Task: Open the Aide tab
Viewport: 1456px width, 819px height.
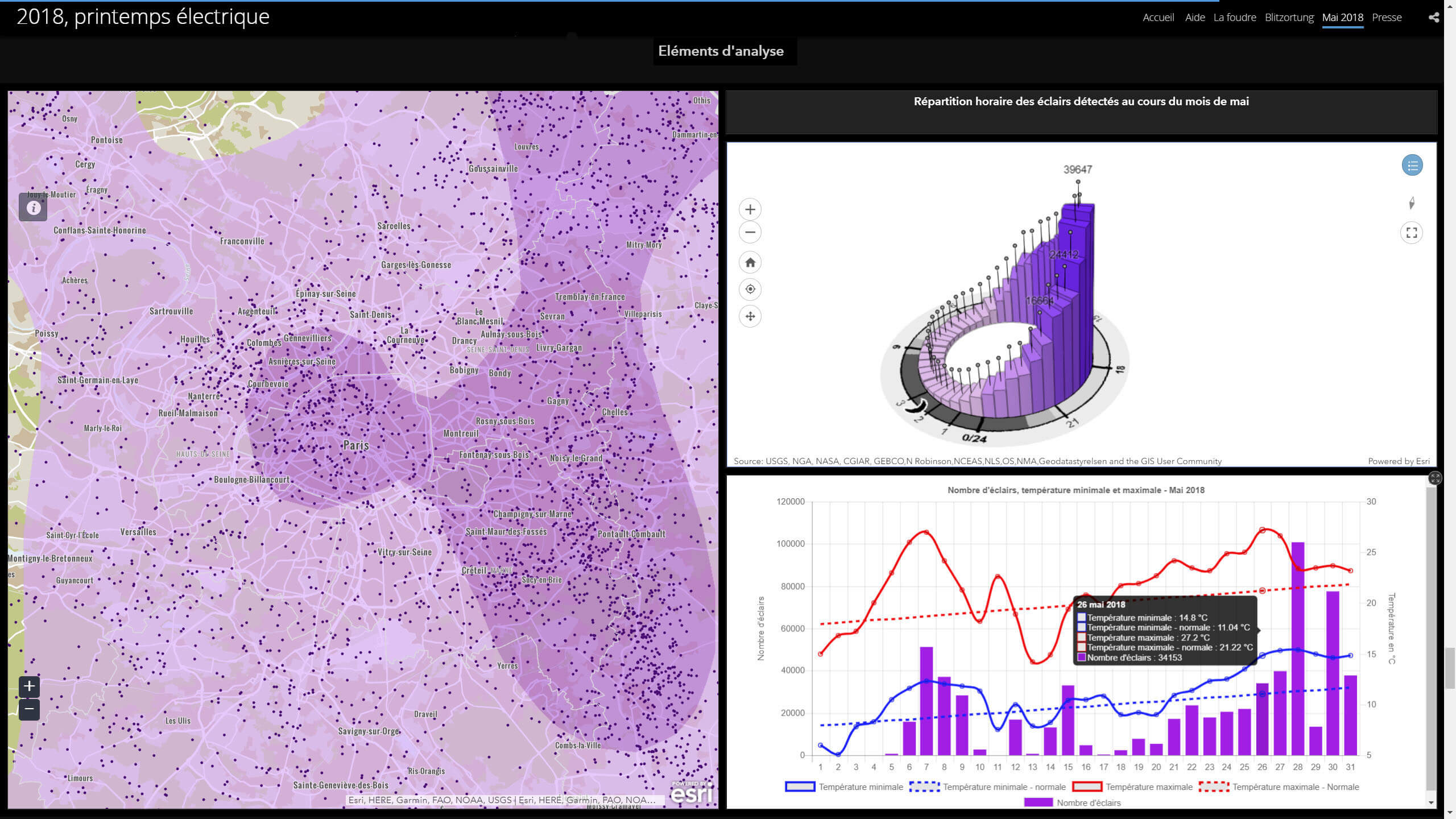Action: (1195, 18)
